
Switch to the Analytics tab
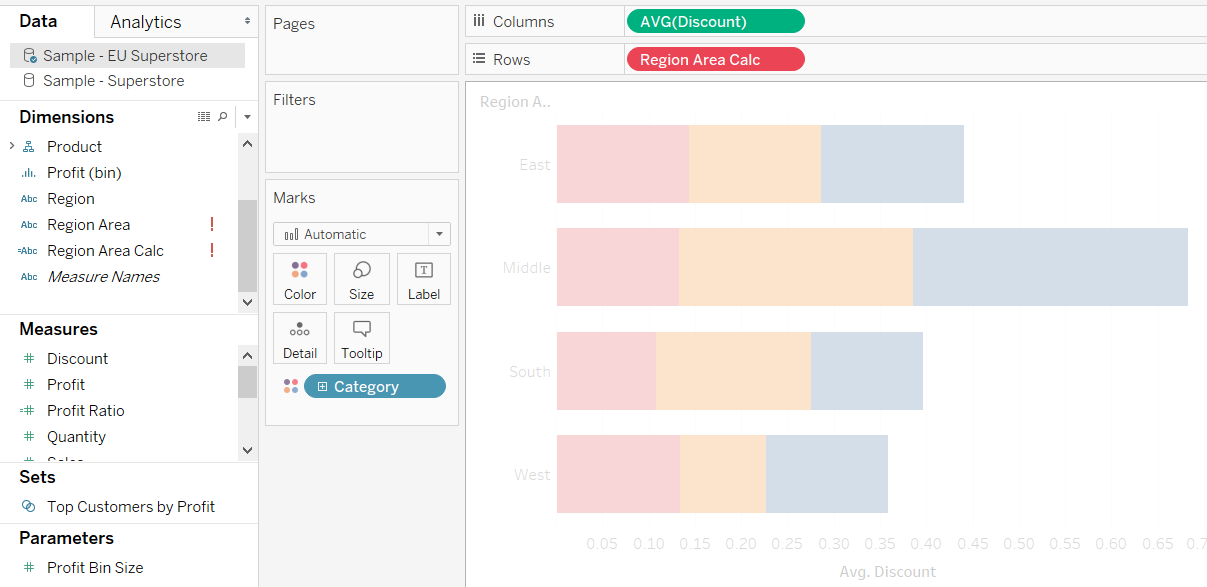point(146,22)
